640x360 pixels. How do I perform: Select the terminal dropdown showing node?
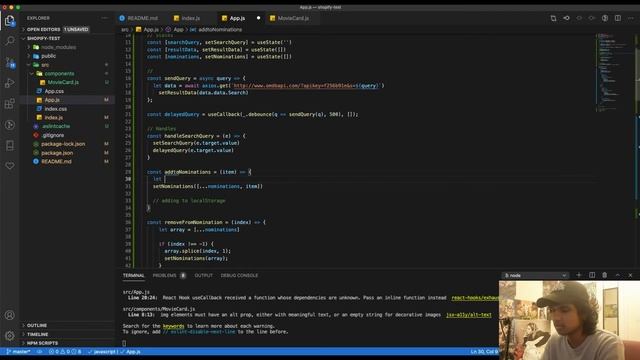[535, 276]
